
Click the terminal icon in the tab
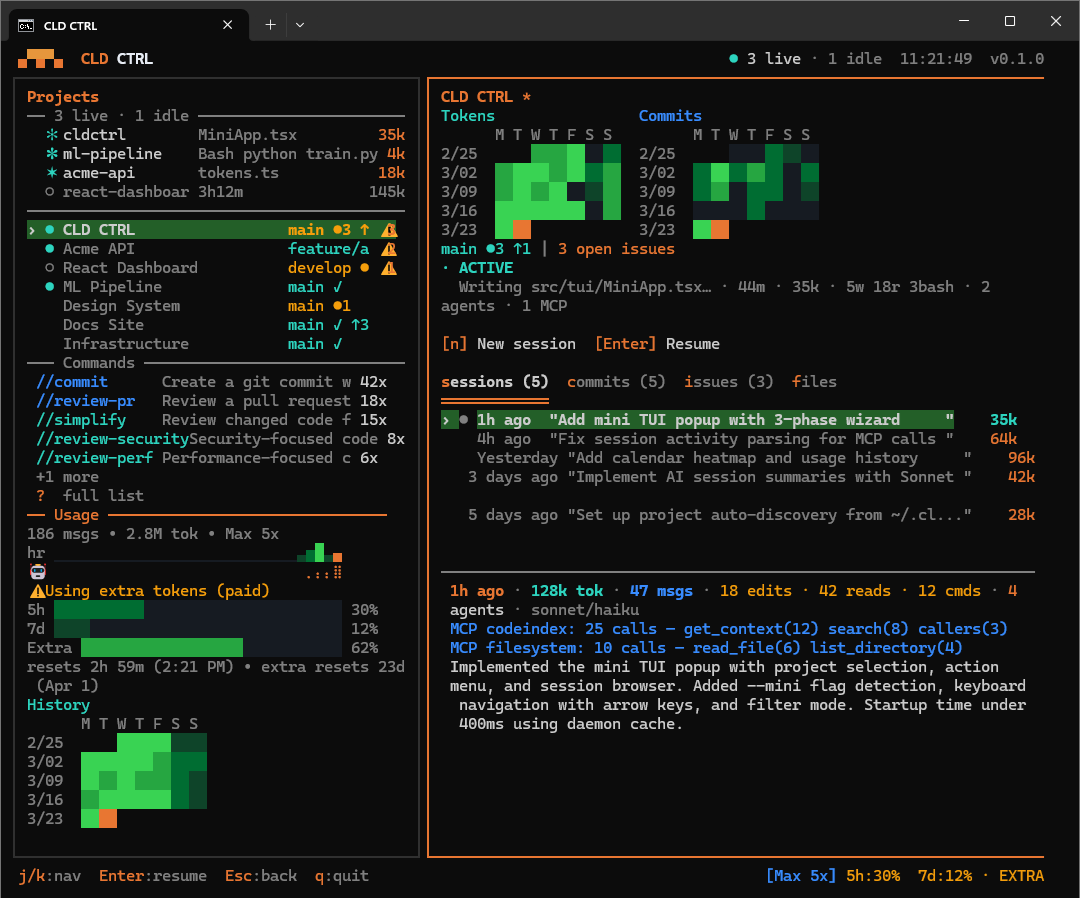point(26,25)
